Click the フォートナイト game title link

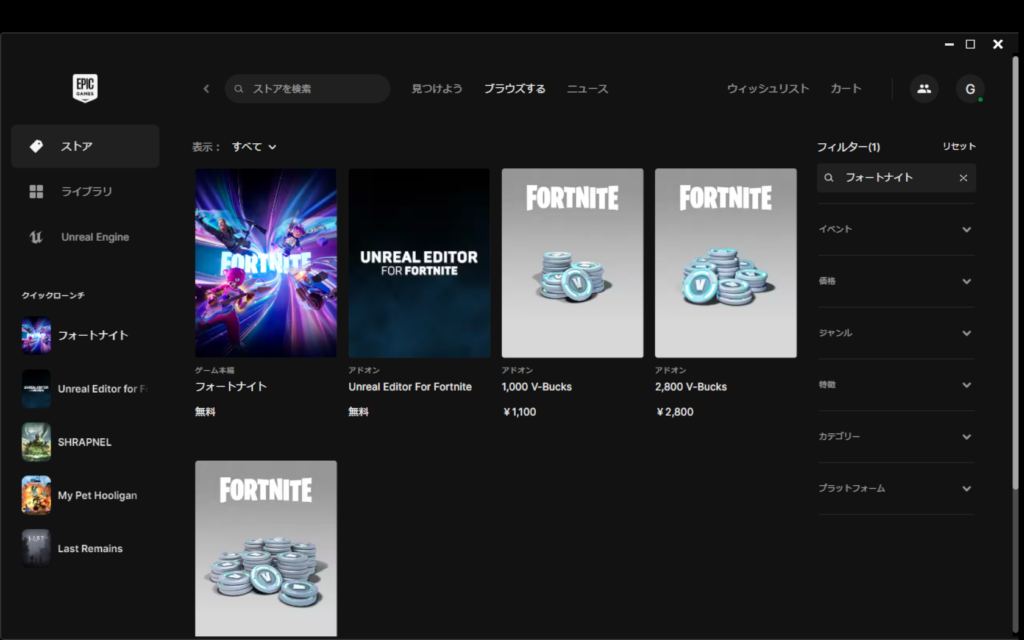click(x=231, y=387)
